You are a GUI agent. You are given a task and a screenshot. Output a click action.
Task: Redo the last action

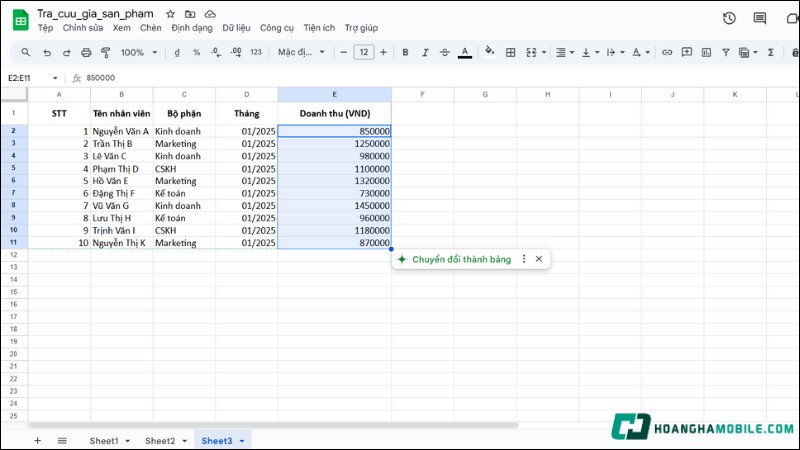pos(66,52)
